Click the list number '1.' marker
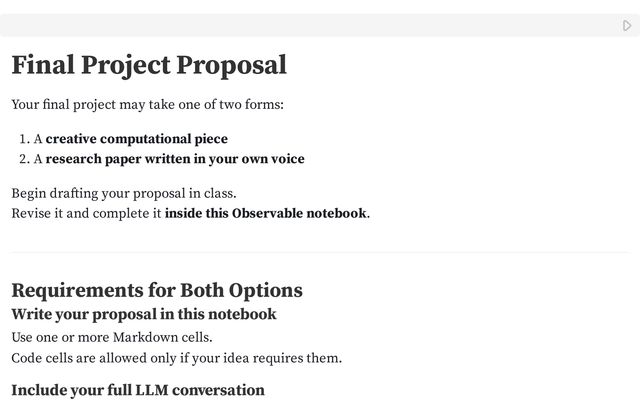640x400 pixels. click(x=25, y=139)
